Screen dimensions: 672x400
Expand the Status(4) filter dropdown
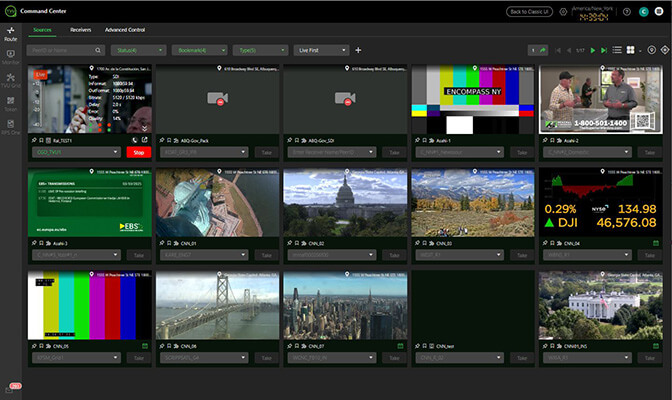tap(138, 51)
